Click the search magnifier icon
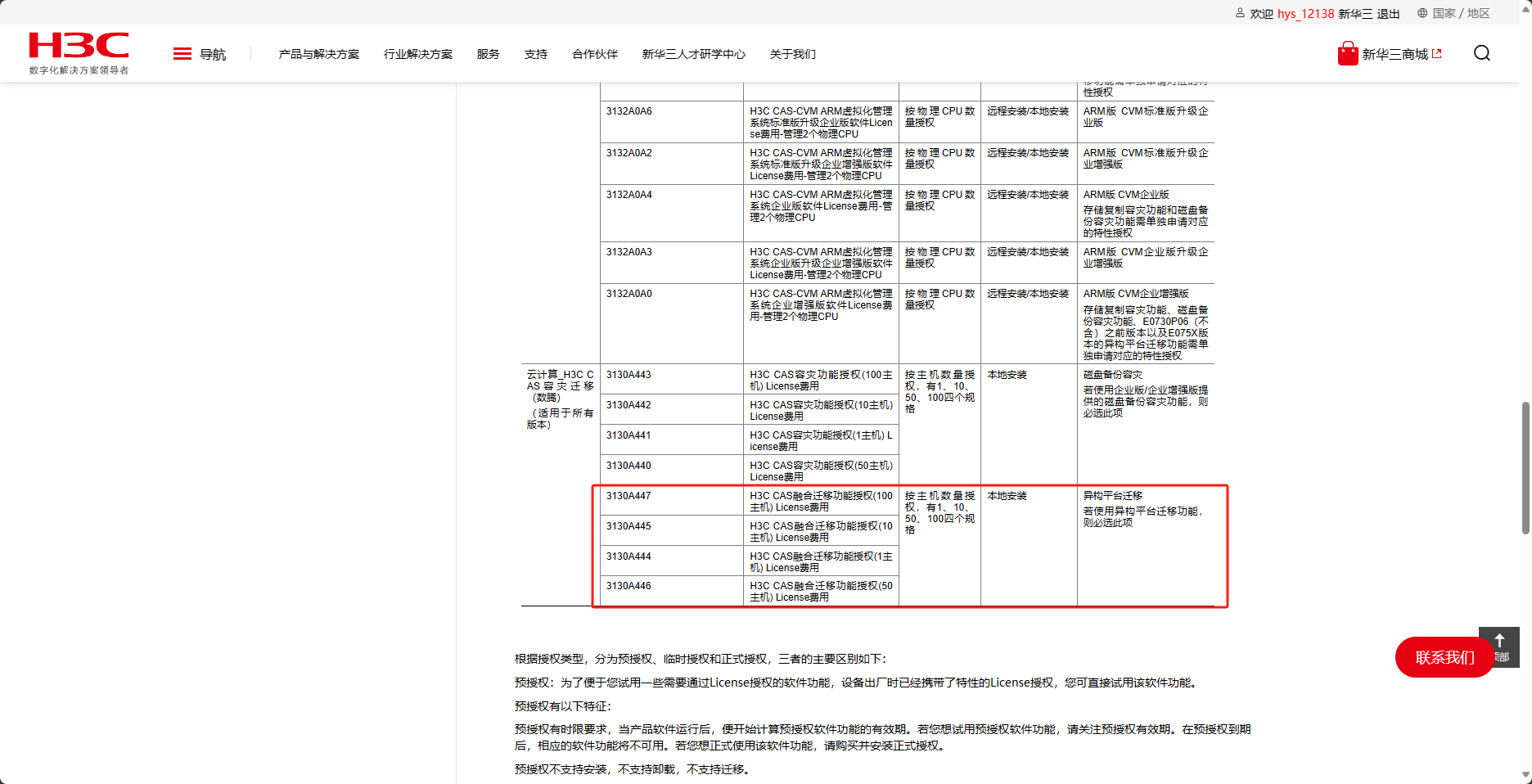1532x784 pixels. point(1482,54)
